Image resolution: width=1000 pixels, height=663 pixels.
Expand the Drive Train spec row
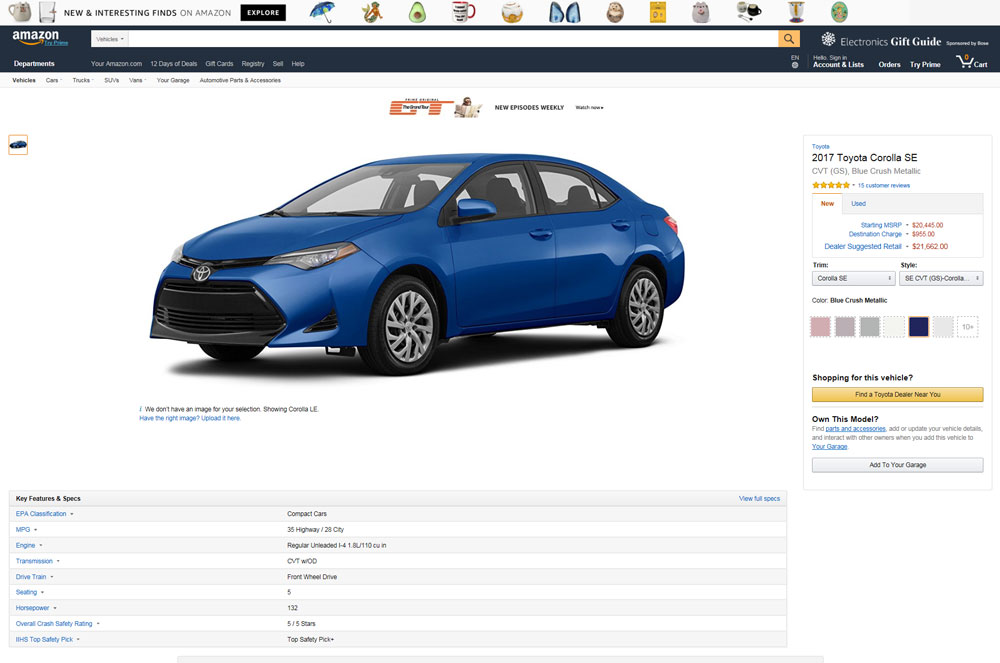pyautogui.click(x=34, y=577)
